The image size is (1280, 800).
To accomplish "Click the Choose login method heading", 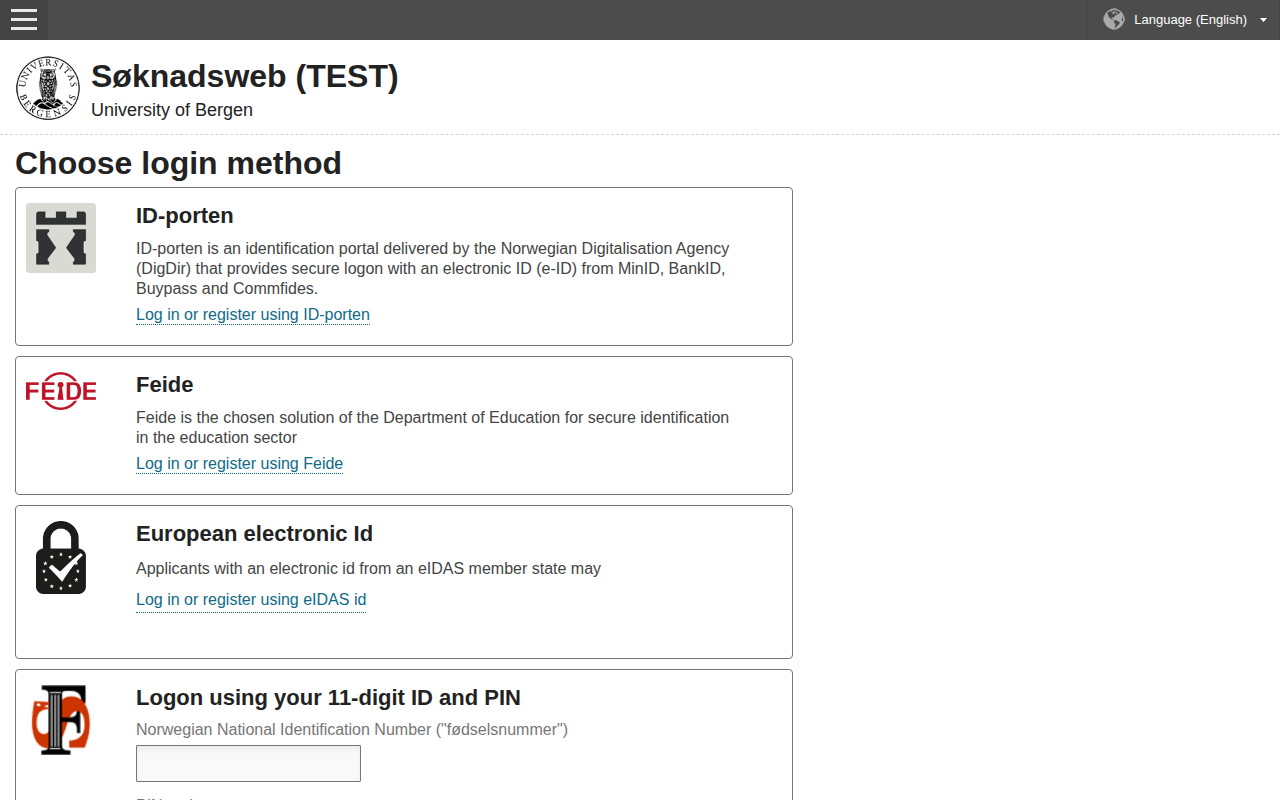I will pyautogui.click(x=178, y=163).
